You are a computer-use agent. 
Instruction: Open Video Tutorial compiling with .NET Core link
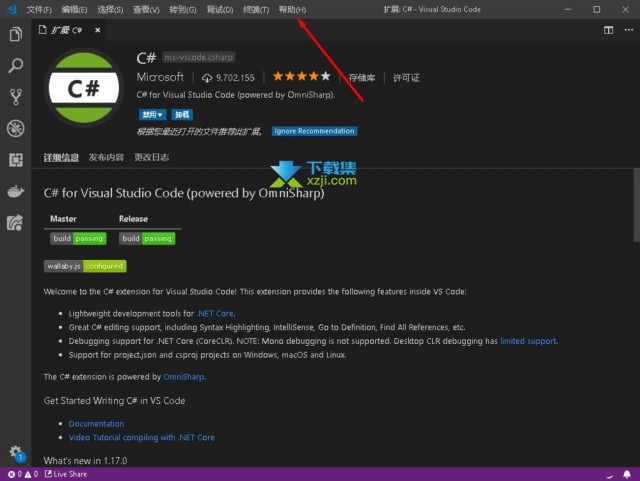(141, 437)
